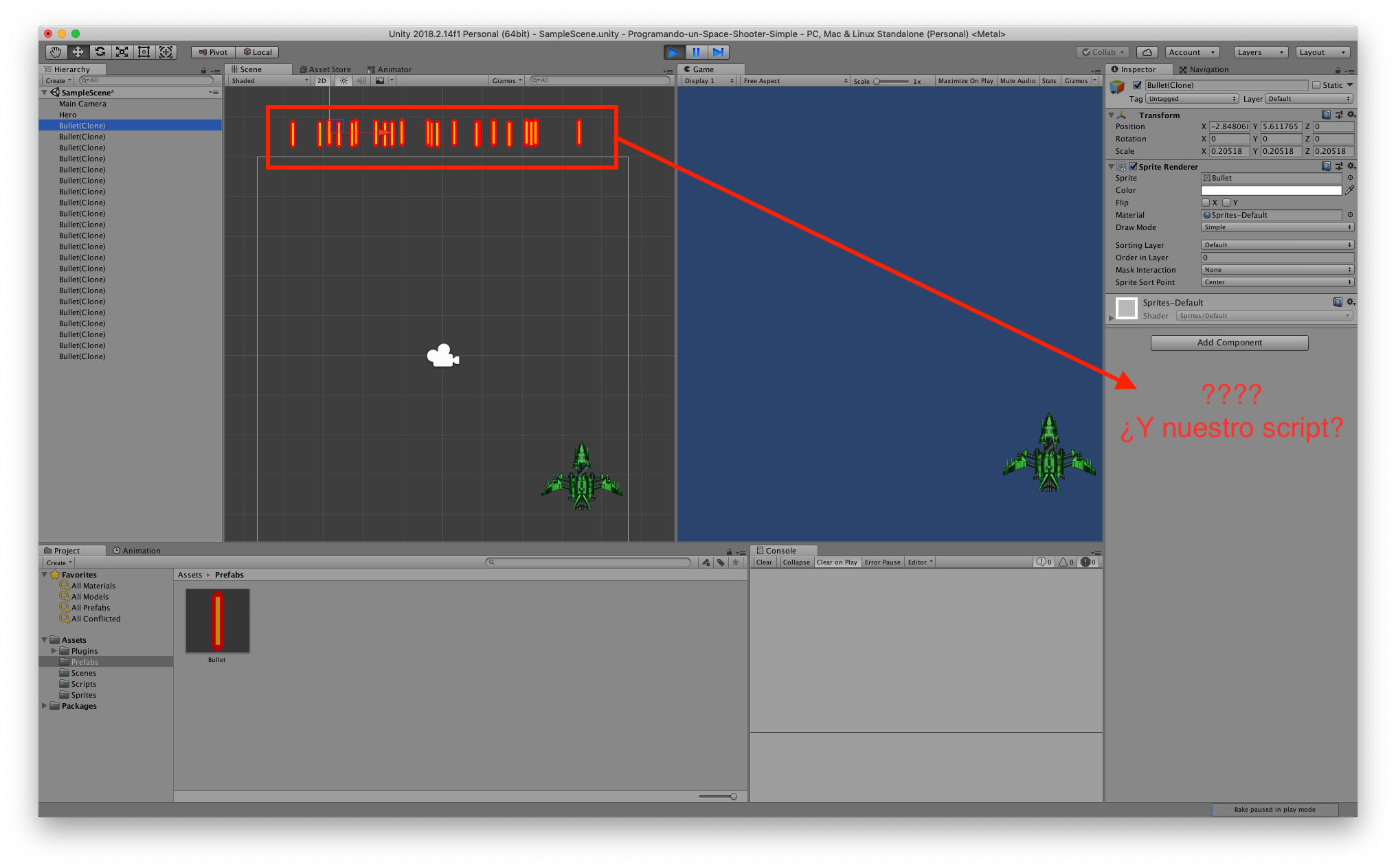Image resolution: width=1396 pixels, height=868 pixels.
Task: Click the Add Component button
Action: point(1229,343)
